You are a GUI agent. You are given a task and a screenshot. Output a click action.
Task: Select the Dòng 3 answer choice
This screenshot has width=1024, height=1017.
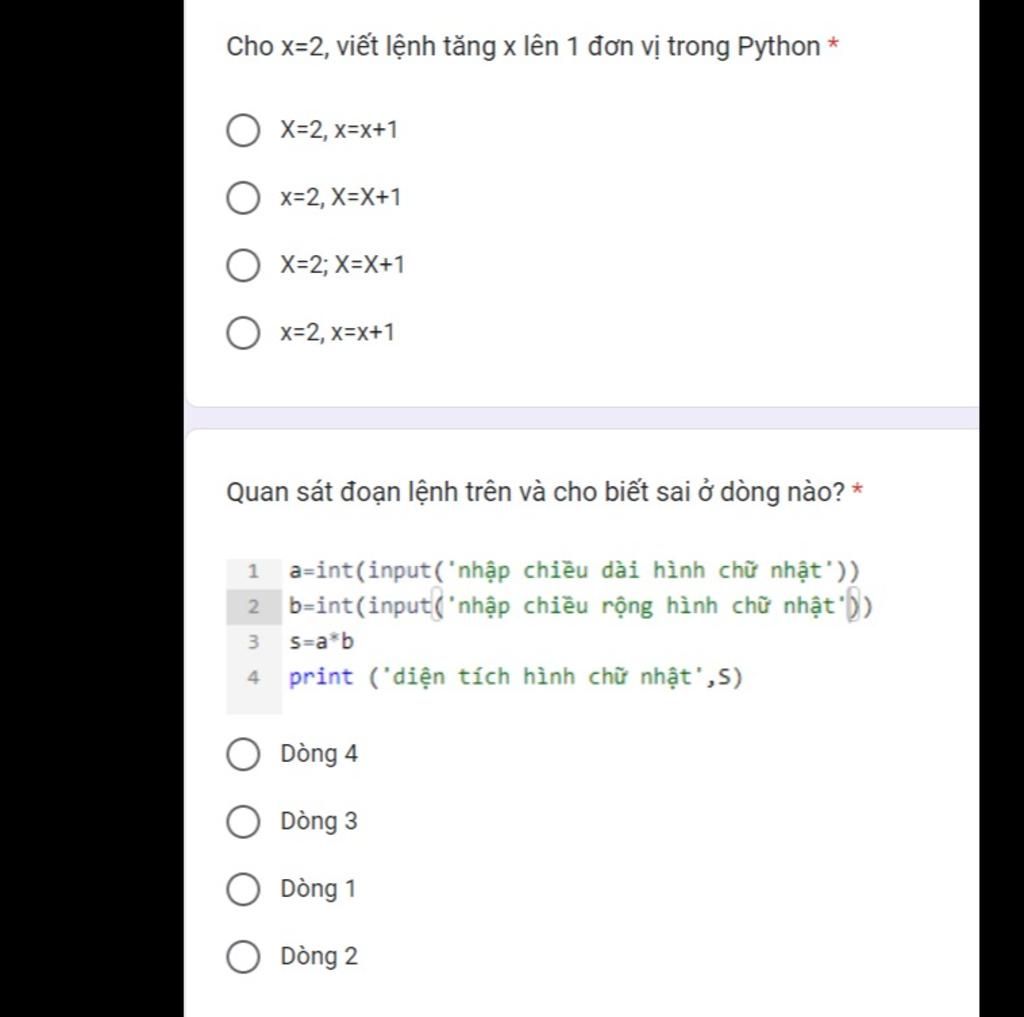click(x=243, y=821)
